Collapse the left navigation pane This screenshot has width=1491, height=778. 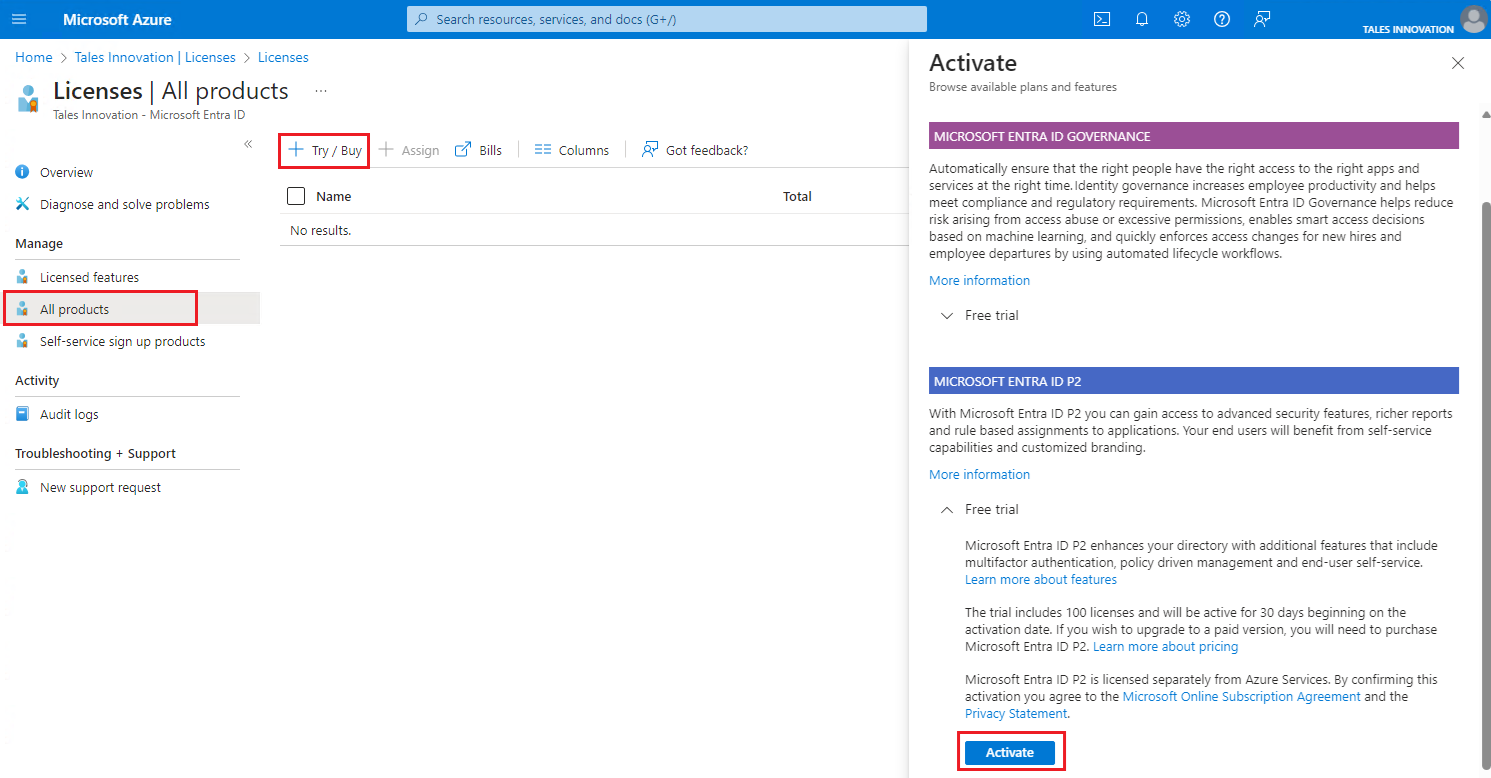(248, 144)
